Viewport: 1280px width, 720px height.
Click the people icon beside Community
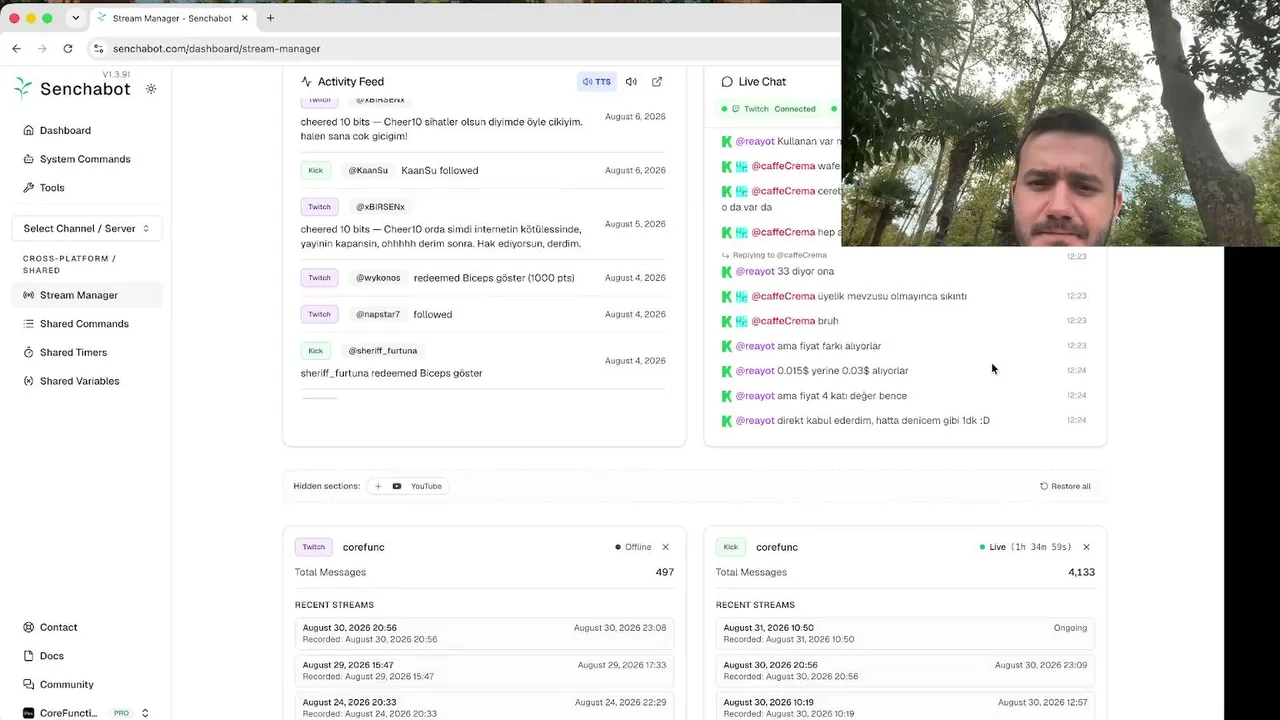coord(29,685)
